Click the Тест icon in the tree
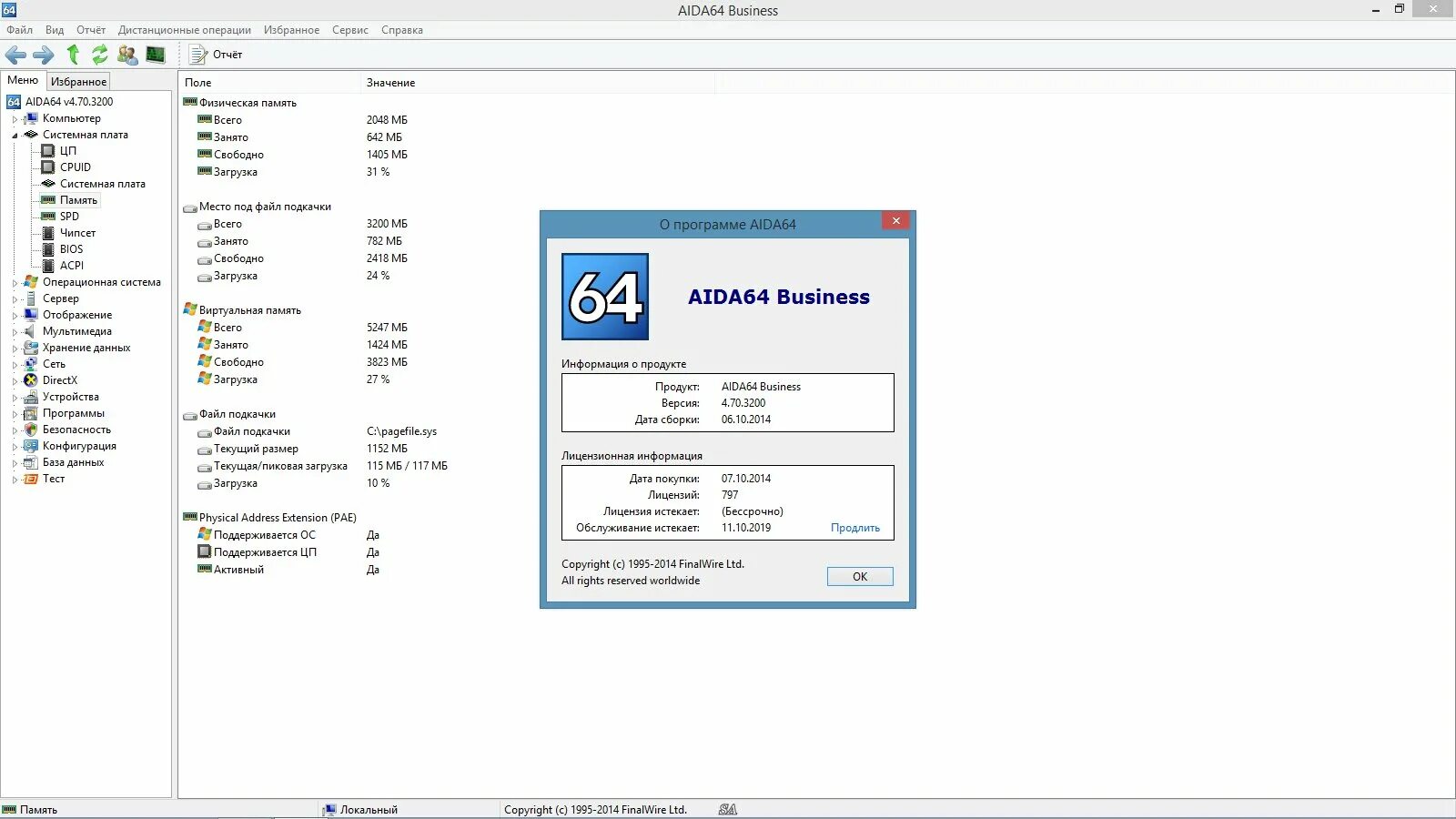The width and height of the screenshot is (1456, 819). click(31, 479)
